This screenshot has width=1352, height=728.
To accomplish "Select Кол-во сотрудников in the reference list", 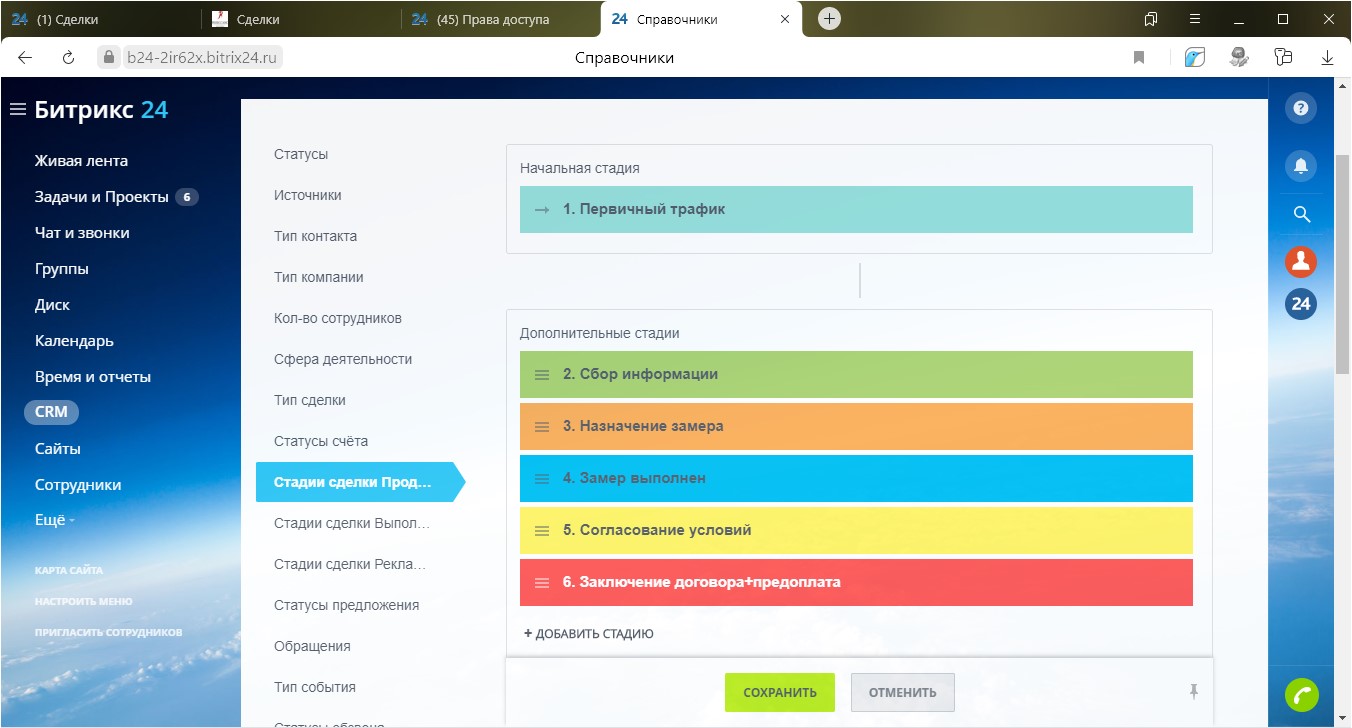I will point(338,319).
